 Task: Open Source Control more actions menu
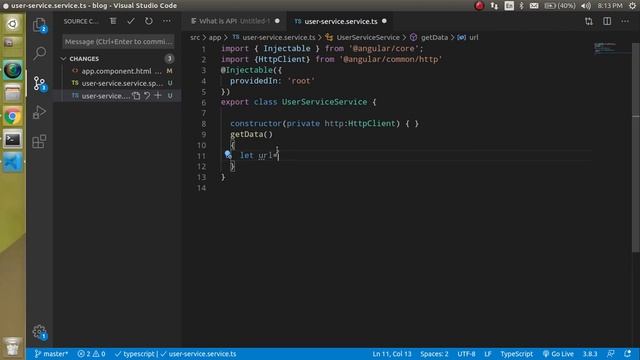coord(167,21)
